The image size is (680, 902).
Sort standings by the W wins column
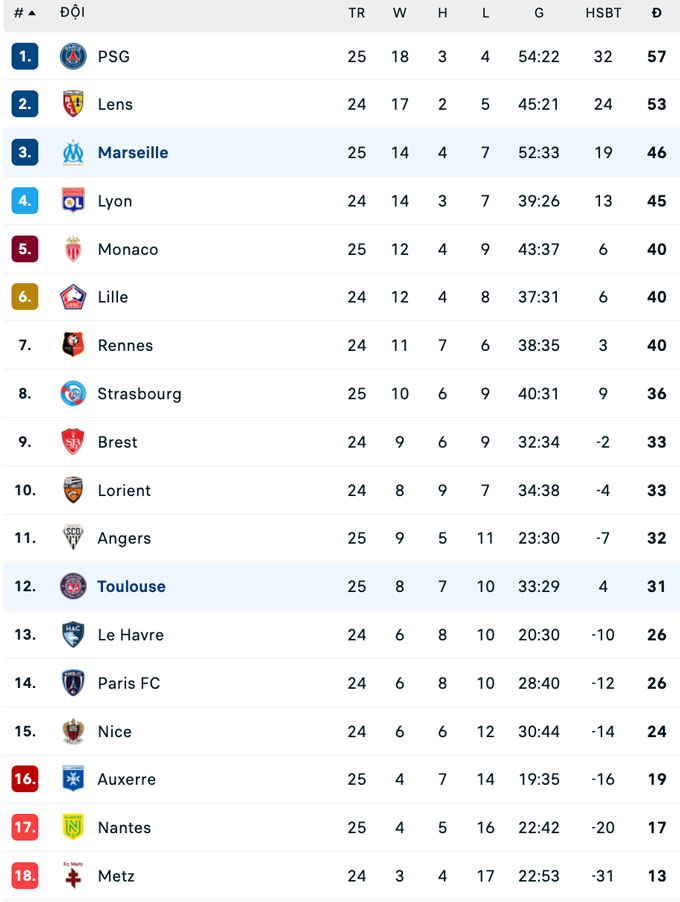tap(400, 13)
